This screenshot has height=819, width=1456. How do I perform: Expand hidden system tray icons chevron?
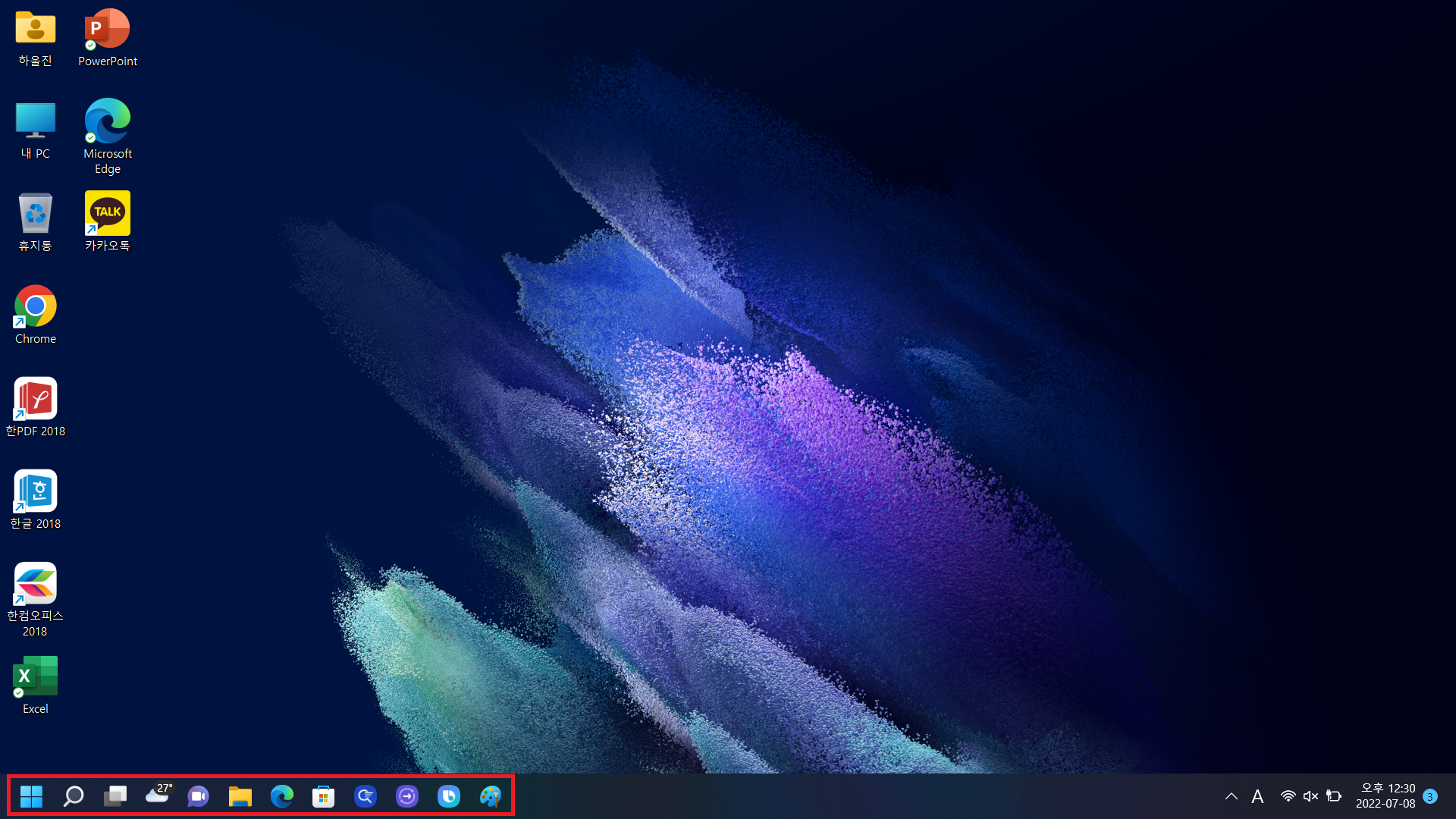click(x=1232, y=796)
